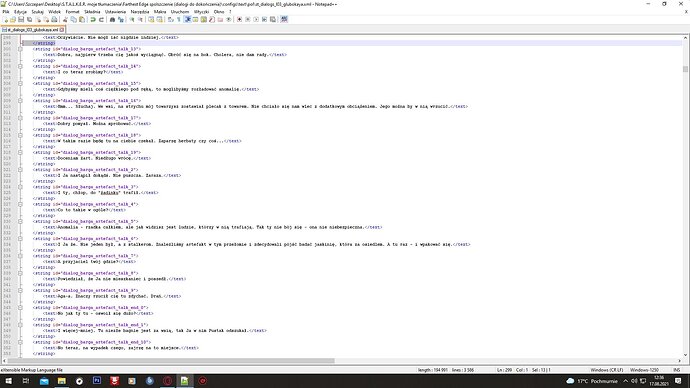Open the Ustawienia menu
The image size is (690, 388).
coord(115,12)
